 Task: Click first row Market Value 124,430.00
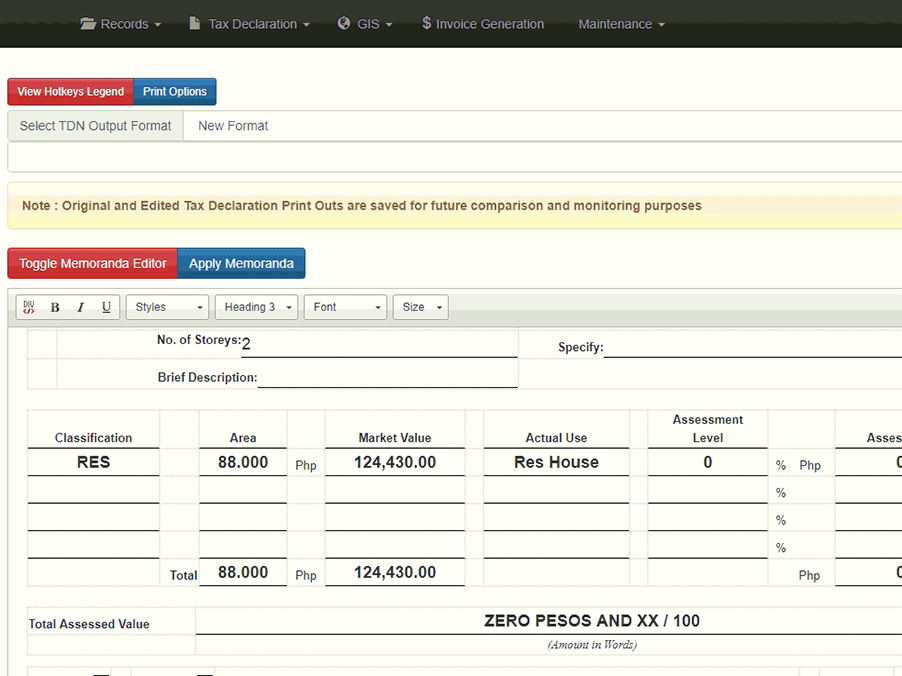click(x=395, y=462)
